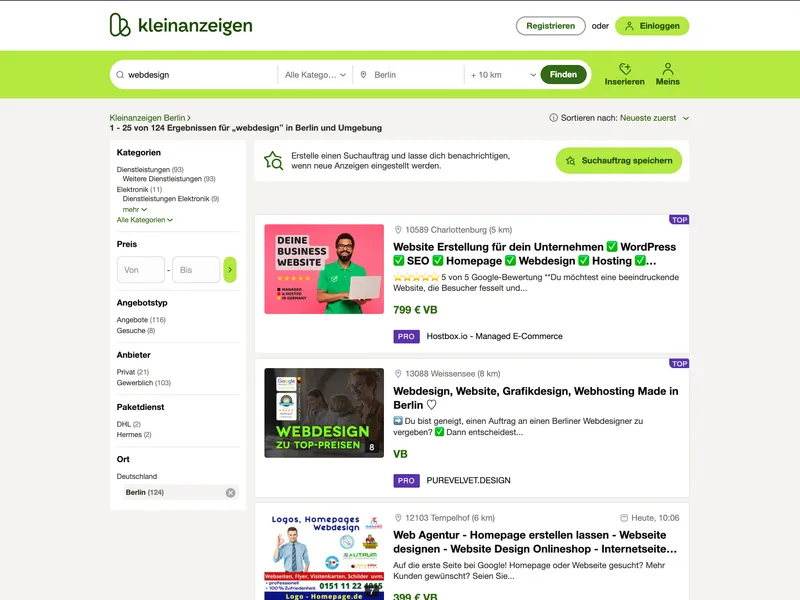This screenshot has height=600, width=800.
Task: Click the PRO badge for Hostbox.io
Action: pos(406,336)
